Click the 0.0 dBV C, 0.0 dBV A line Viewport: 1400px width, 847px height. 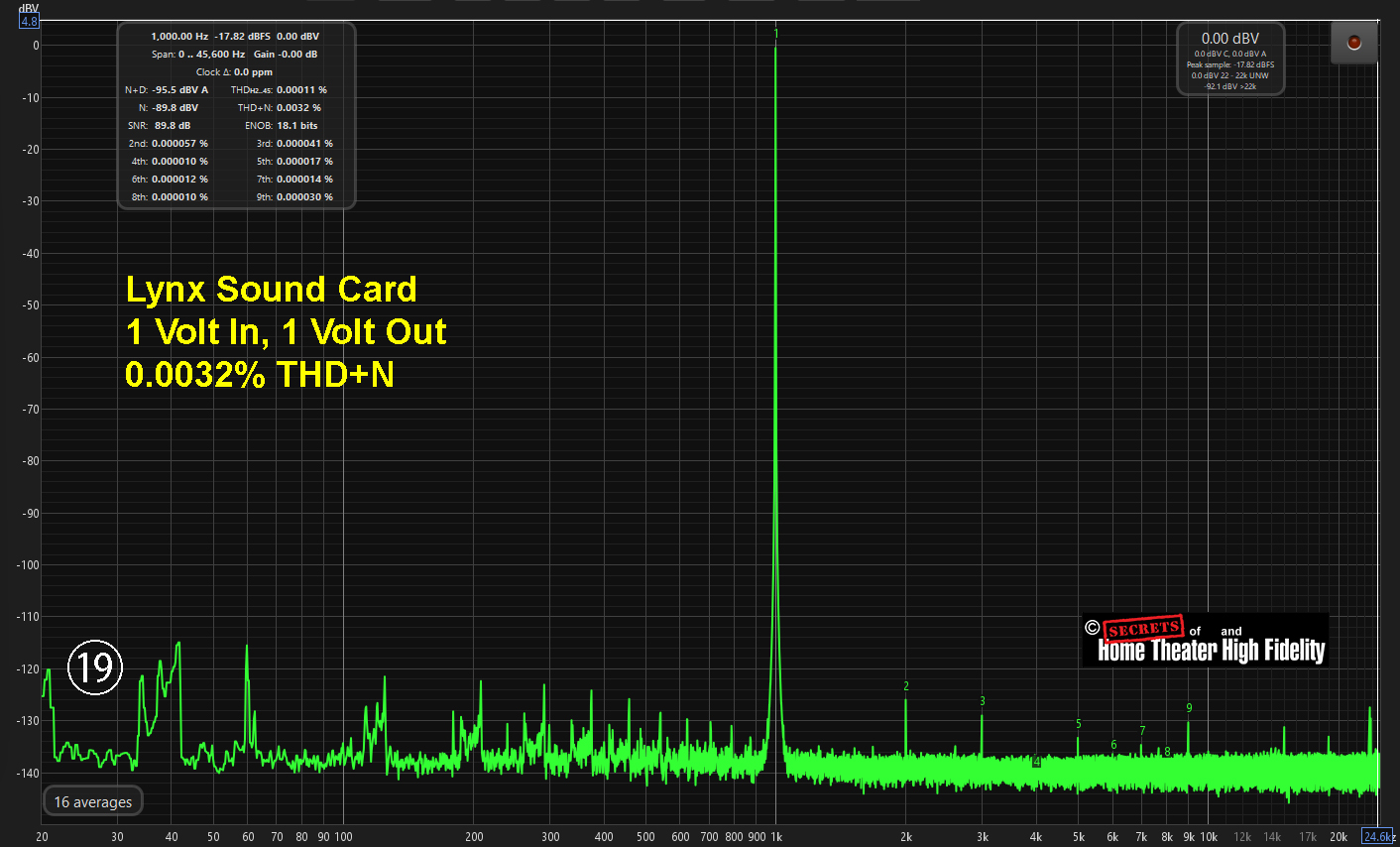tap(1230, 54)
